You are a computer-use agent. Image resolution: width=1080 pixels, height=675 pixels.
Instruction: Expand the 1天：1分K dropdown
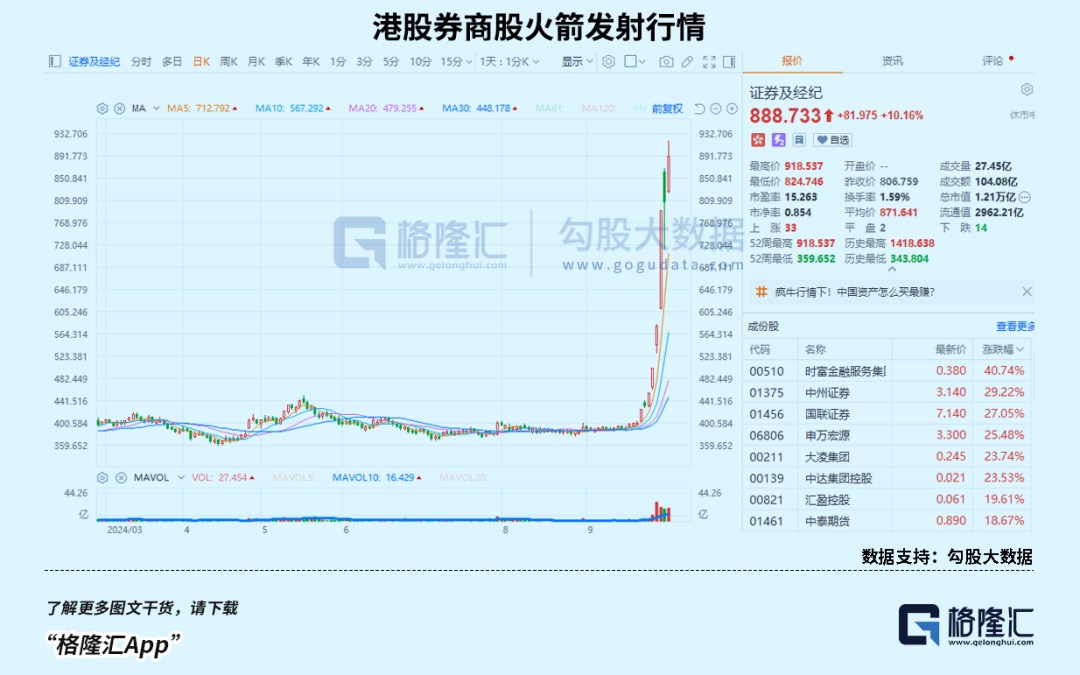click(536, 62)
